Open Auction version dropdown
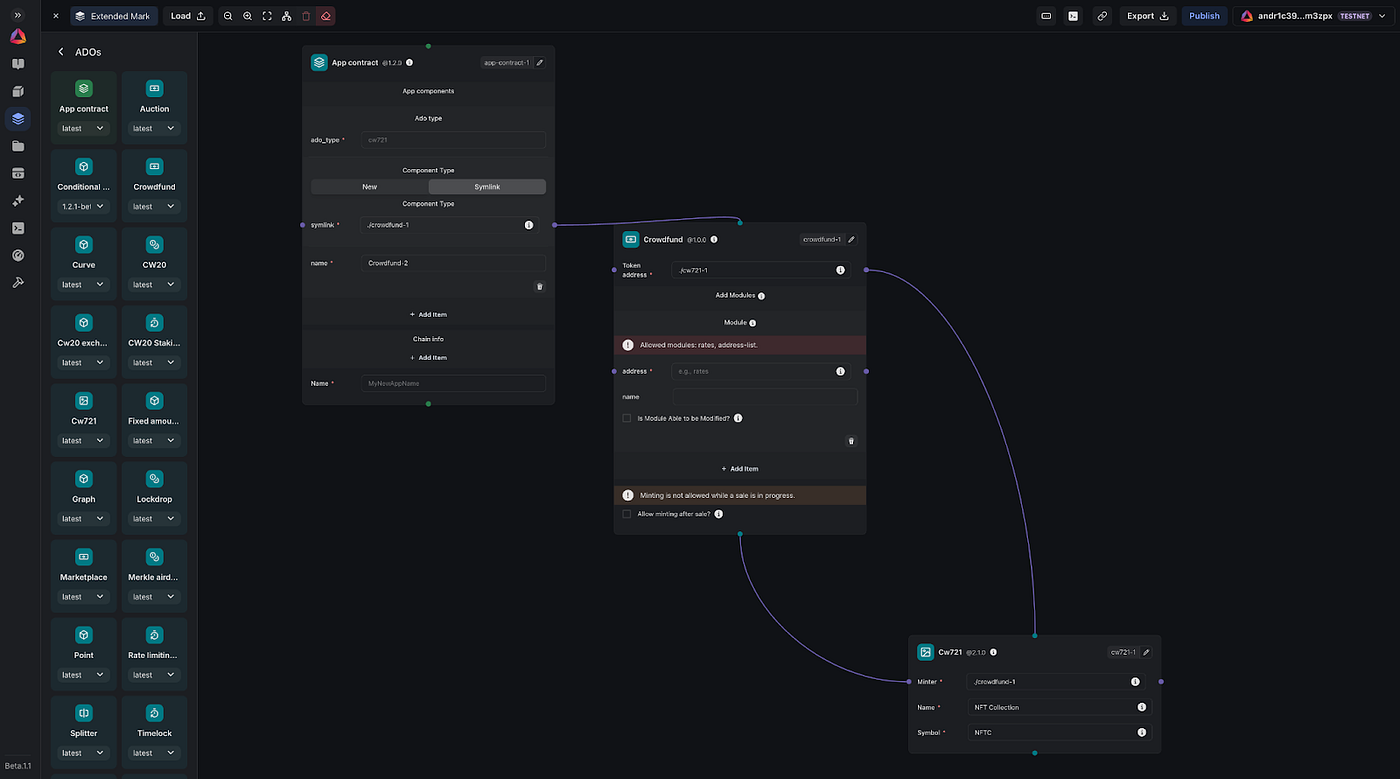This screenshot has width=1400, height=779. [x=154, y=128]
